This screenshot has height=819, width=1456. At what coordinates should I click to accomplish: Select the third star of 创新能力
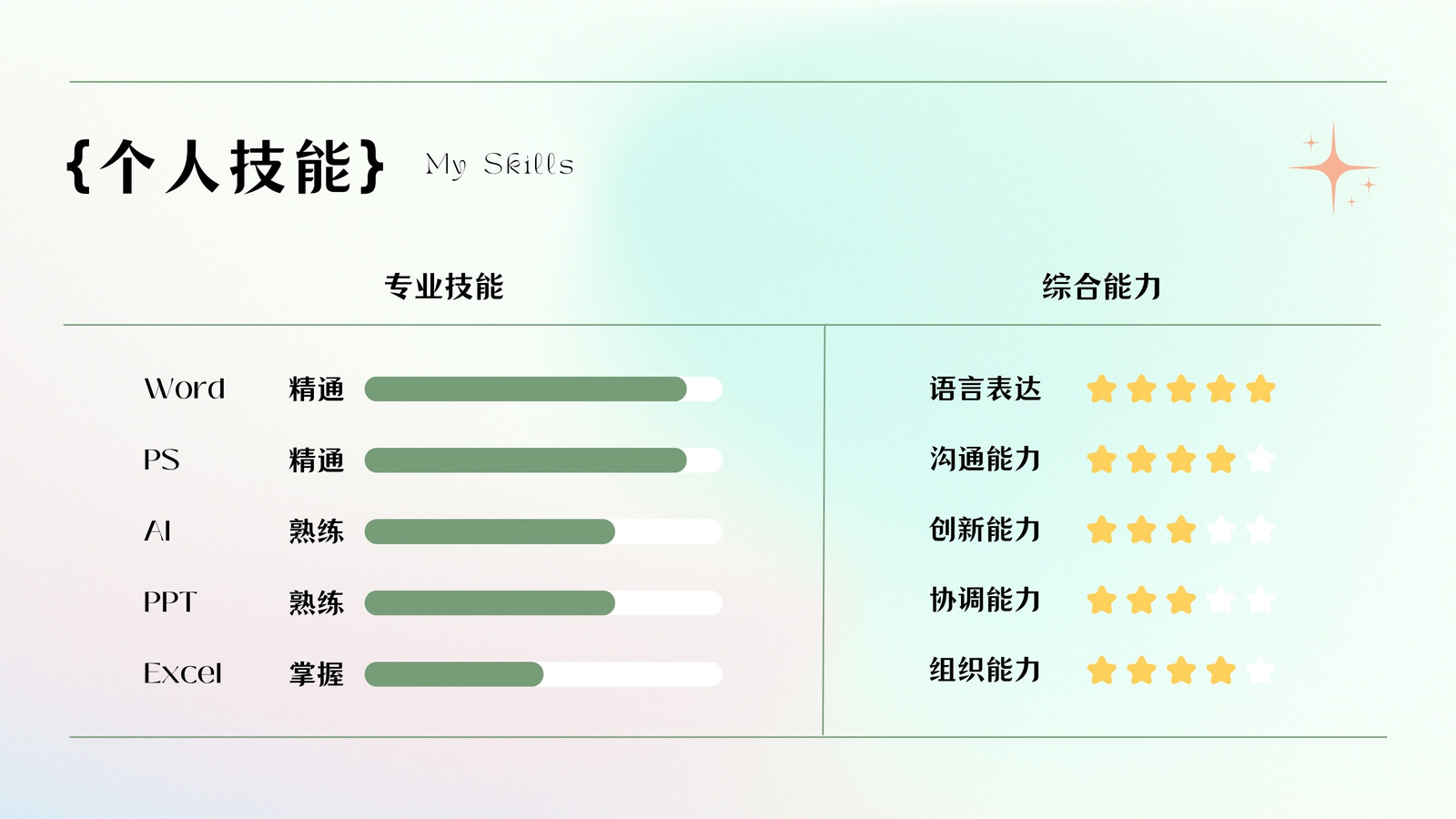[1181, 530]
